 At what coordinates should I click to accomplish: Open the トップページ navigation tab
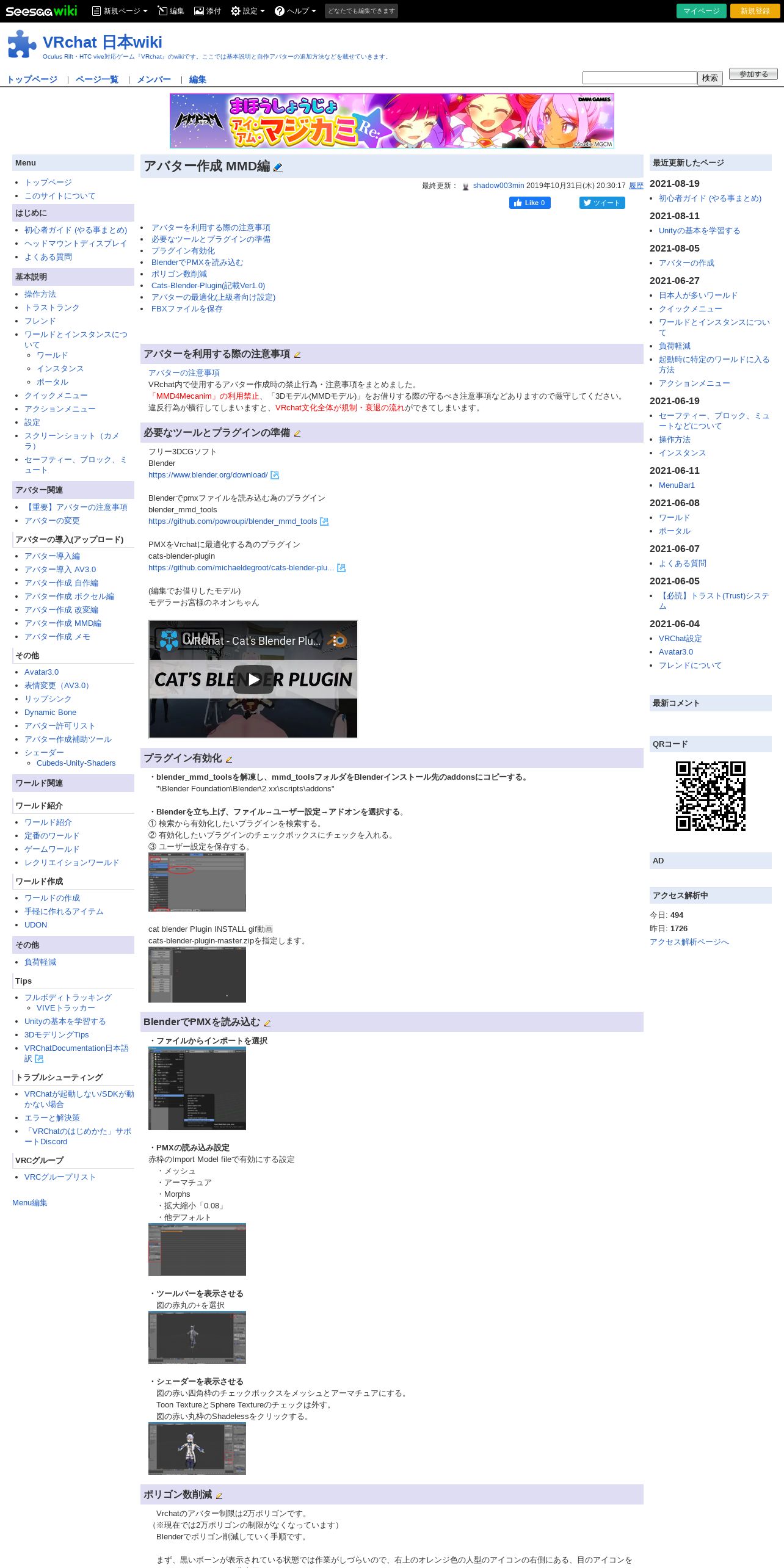32,79
